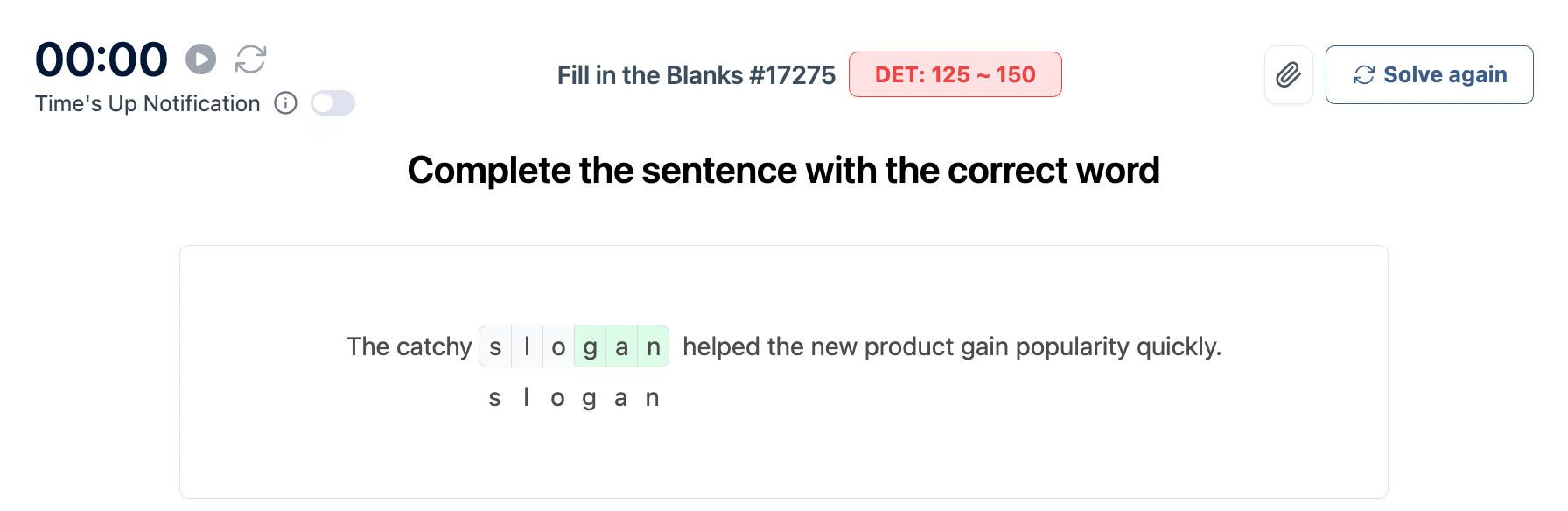Click the DET: 125 ~ 150 badge
The image size is (1568, 511).
coord(955,75)
